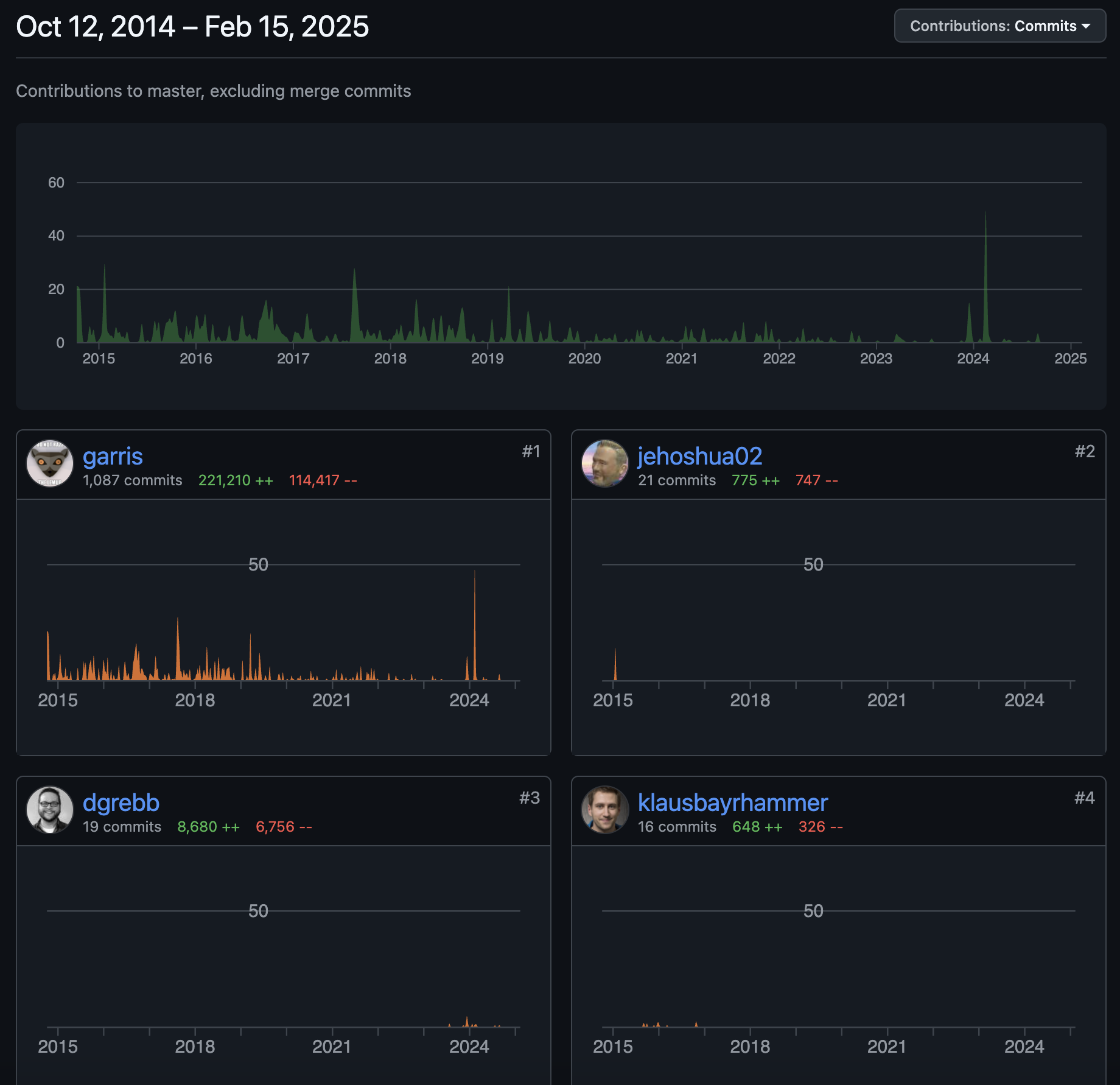View dgrebb 19 commits
The width and height of the screenshot is (1120, 1085).
(x=122, y=827)
